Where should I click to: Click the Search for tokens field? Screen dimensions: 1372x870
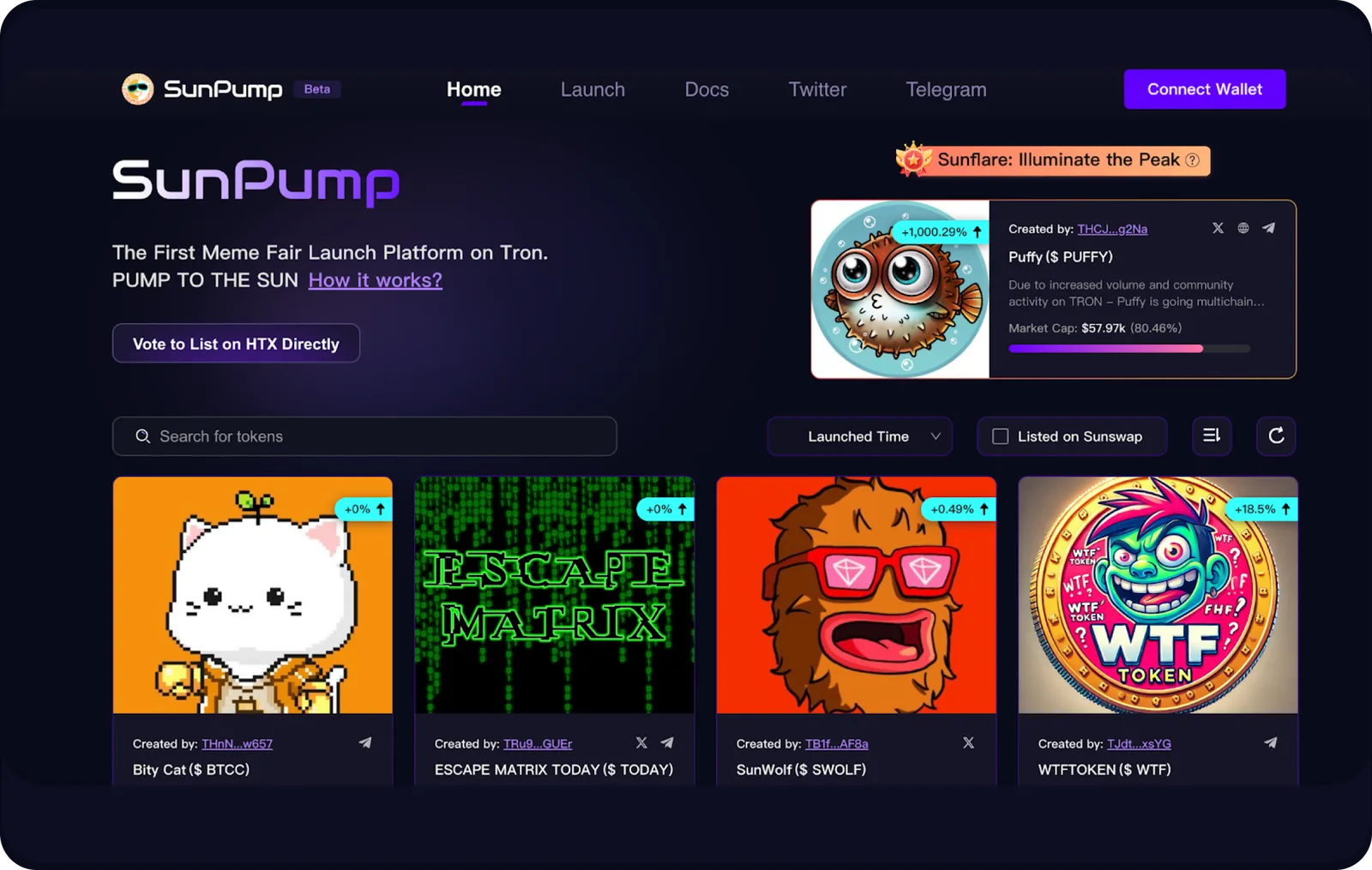coord(364,436)
